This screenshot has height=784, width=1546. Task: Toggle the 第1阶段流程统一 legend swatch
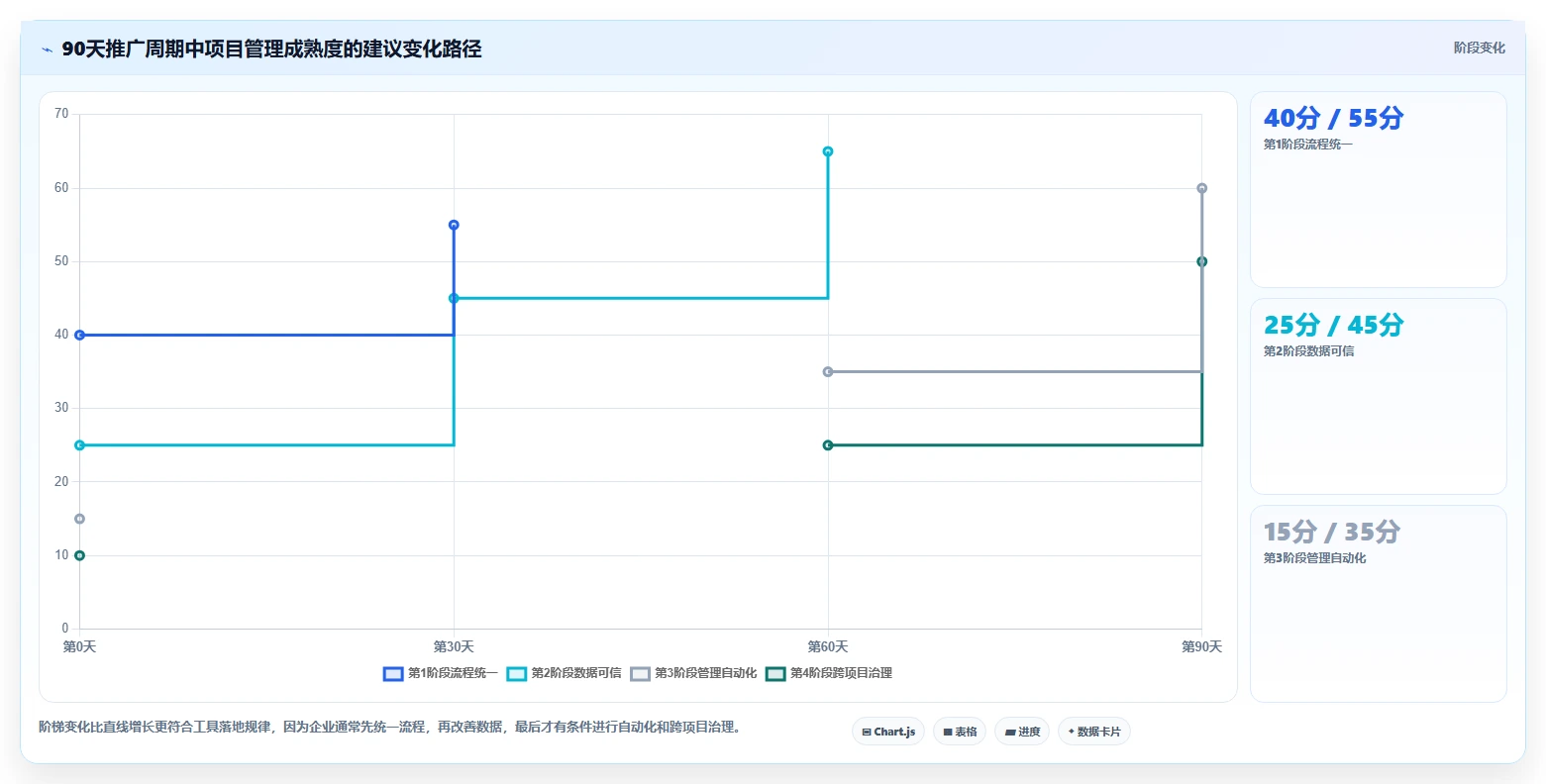pos(393,673)
